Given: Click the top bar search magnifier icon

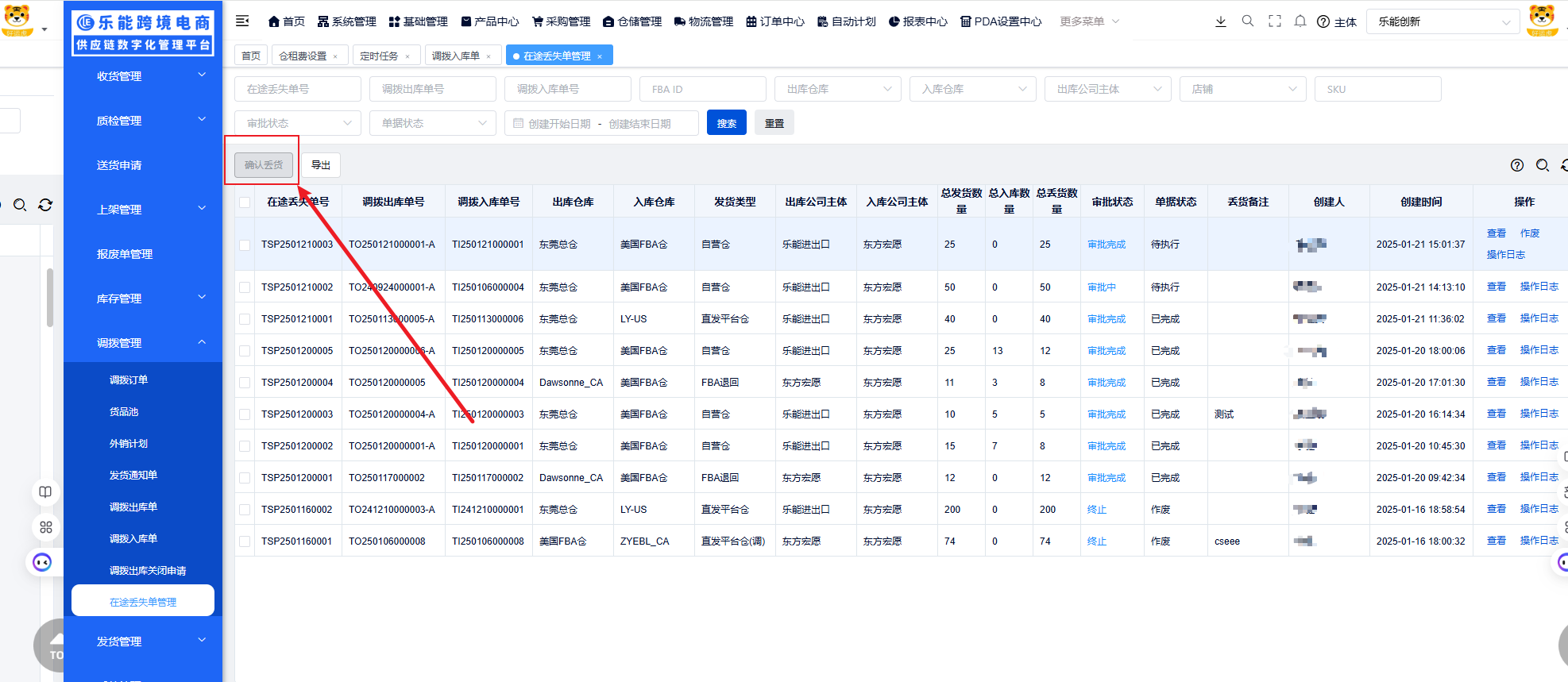Looking at the screenshot, I should point(1248,21).
